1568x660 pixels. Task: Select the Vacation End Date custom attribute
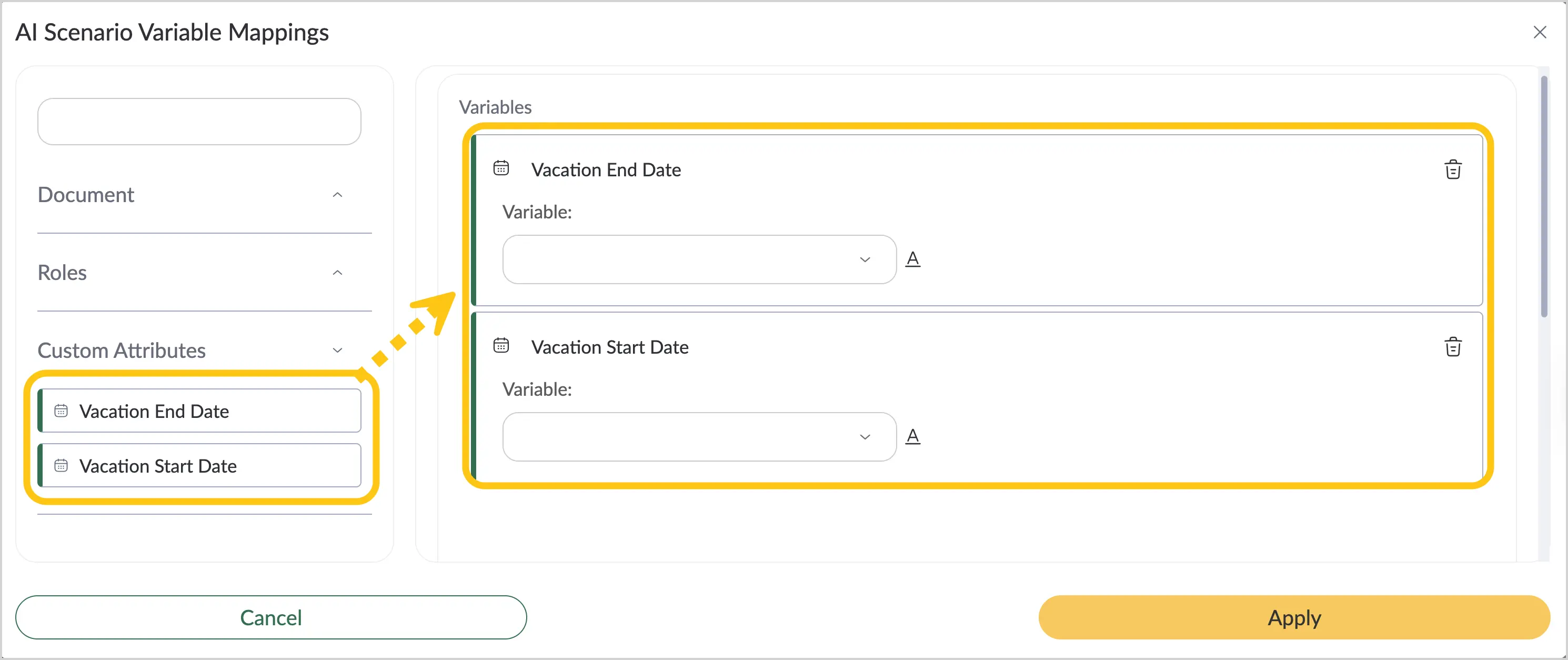[x=199, y=411]
